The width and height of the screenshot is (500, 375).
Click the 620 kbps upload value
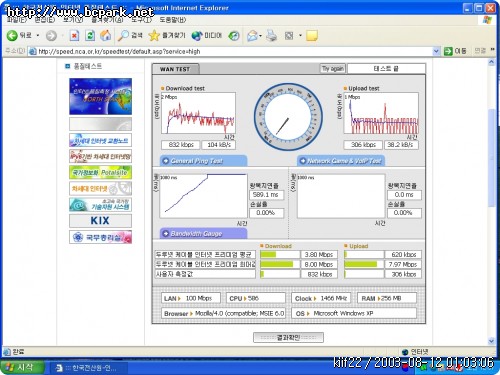coord(403,255)
